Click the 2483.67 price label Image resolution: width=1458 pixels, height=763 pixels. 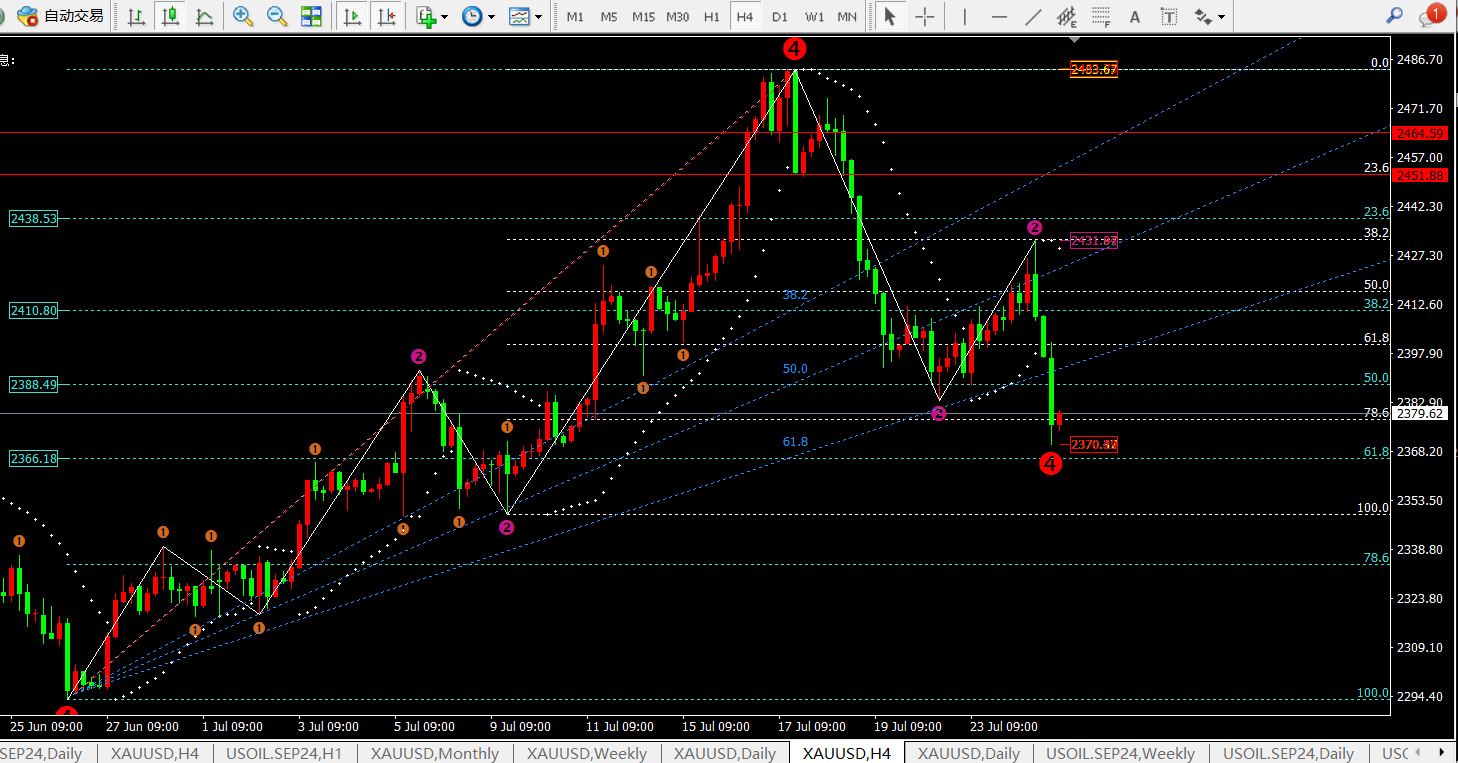[1093, 69]
